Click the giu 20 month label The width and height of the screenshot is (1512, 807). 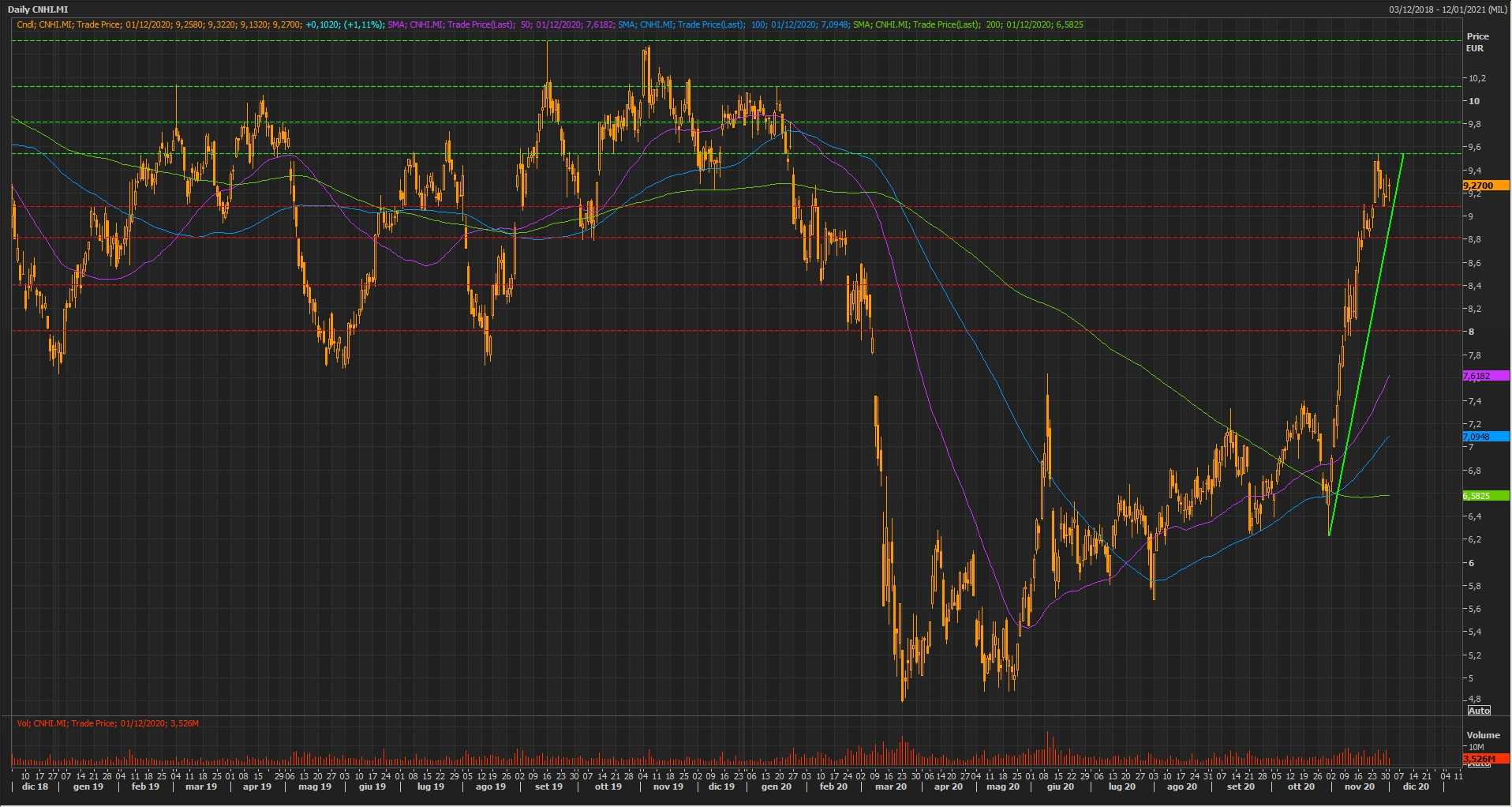[1061, 787]
